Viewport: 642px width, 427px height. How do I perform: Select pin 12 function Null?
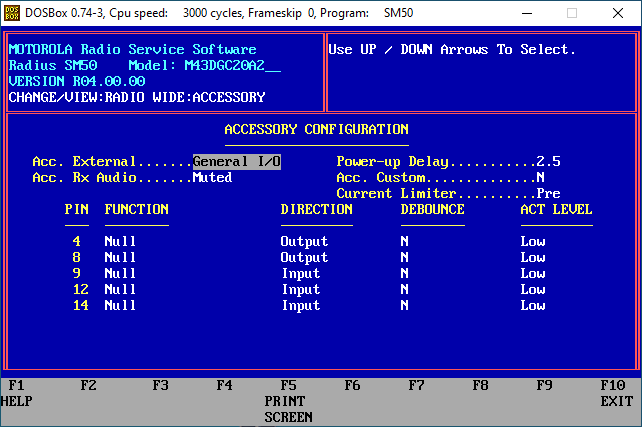pyautogui.click(x=120, y=289)
